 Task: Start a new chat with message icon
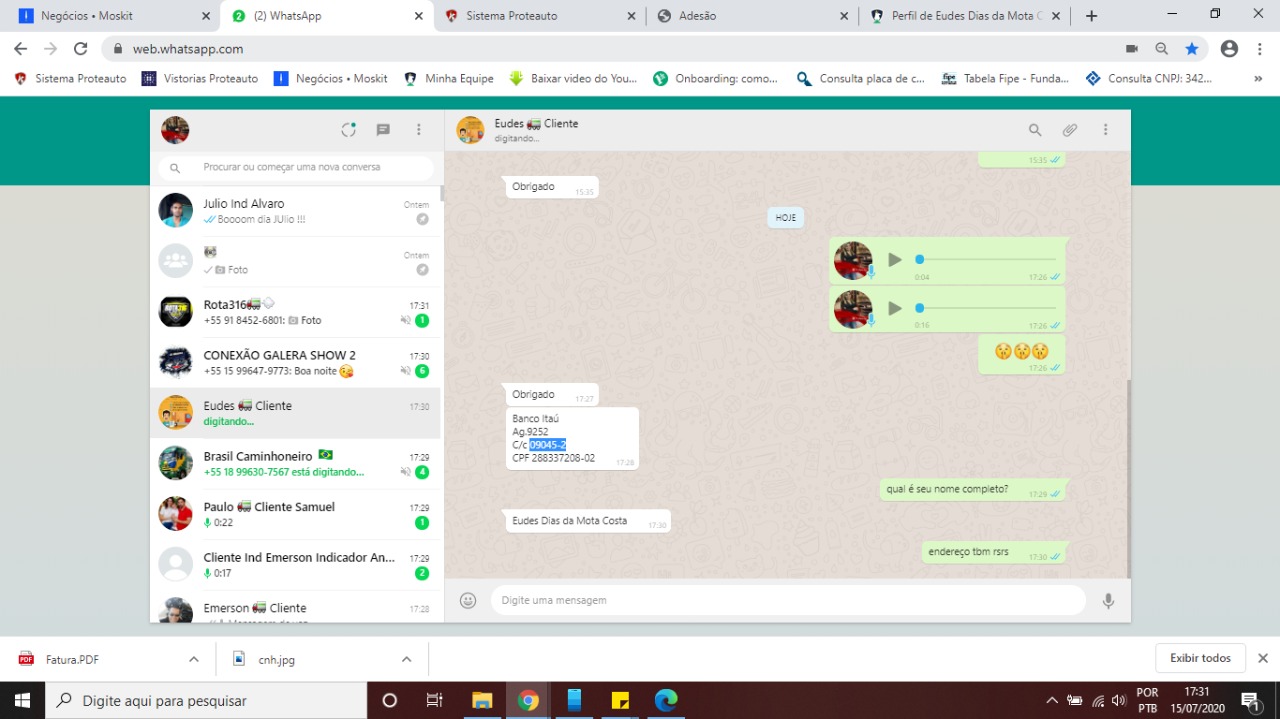(383, 130)
